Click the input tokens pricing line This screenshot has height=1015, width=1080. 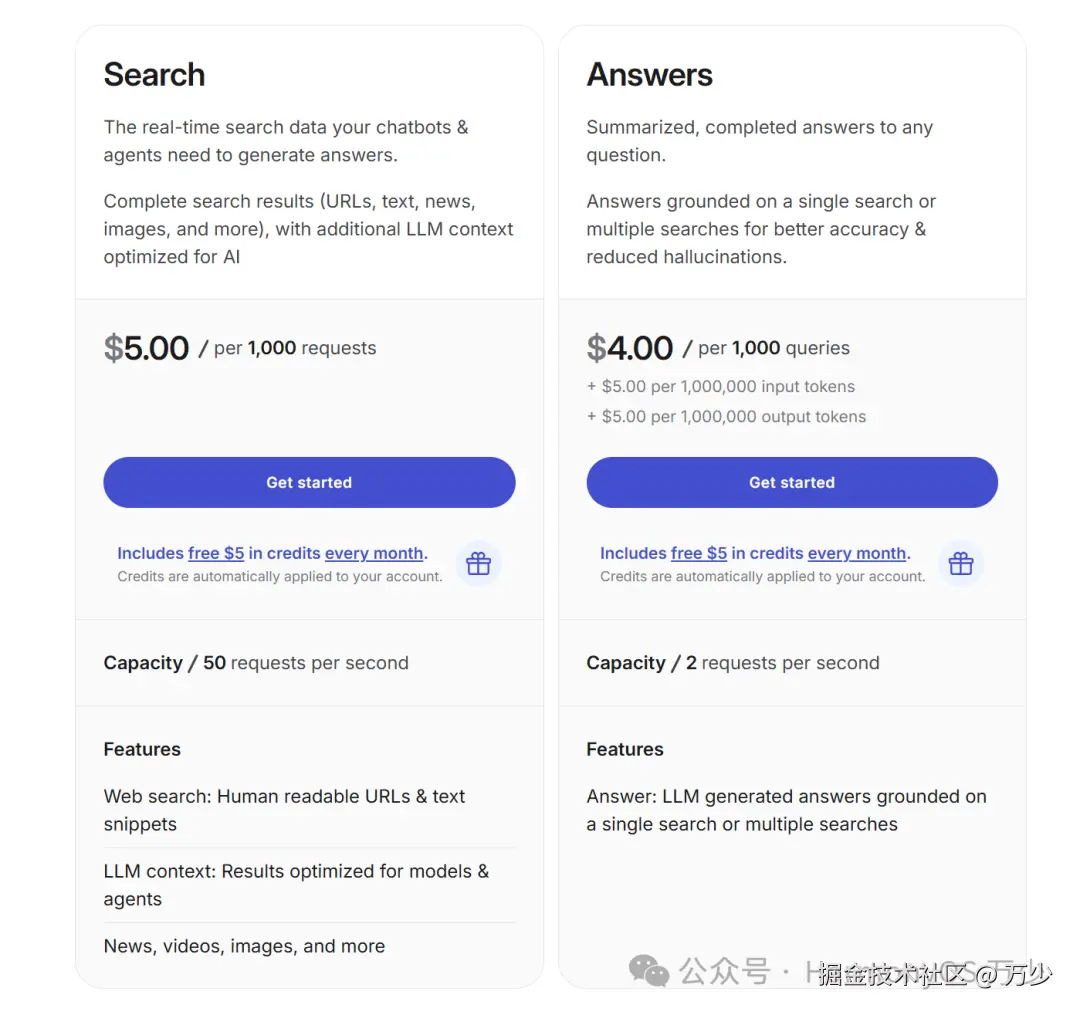coord(721,386)
